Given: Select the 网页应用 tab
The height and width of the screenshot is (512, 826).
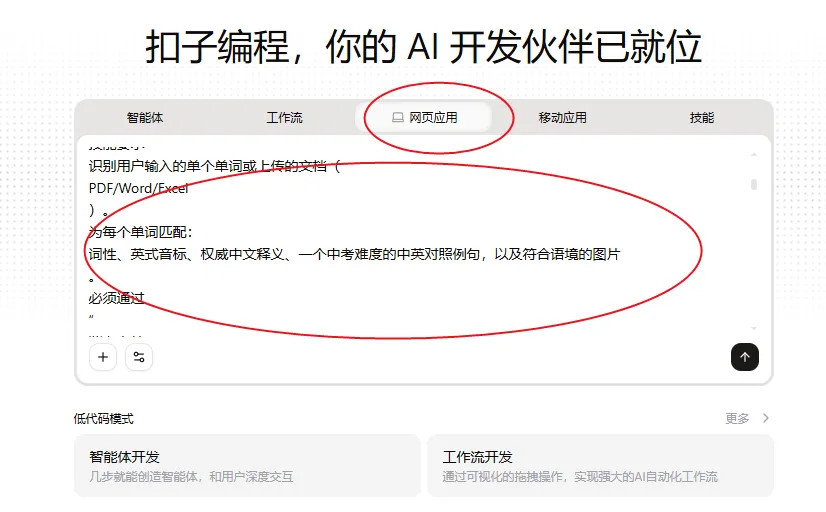Looking at the screenshot, I should click(x=424, y=117).
